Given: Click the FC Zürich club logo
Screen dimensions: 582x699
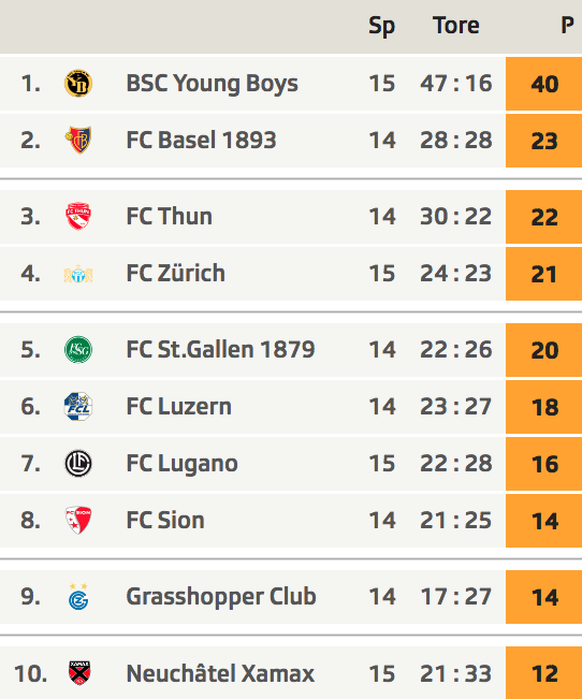Looking at the screenshot, I should click(78, 274).
